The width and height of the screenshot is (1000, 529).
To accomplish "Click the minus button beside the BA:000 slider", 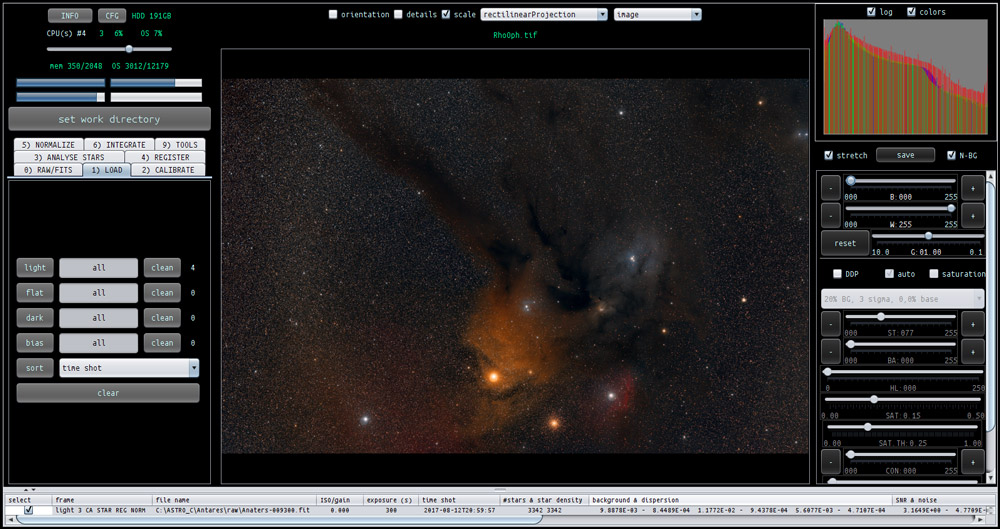I will tap(830, 352).
